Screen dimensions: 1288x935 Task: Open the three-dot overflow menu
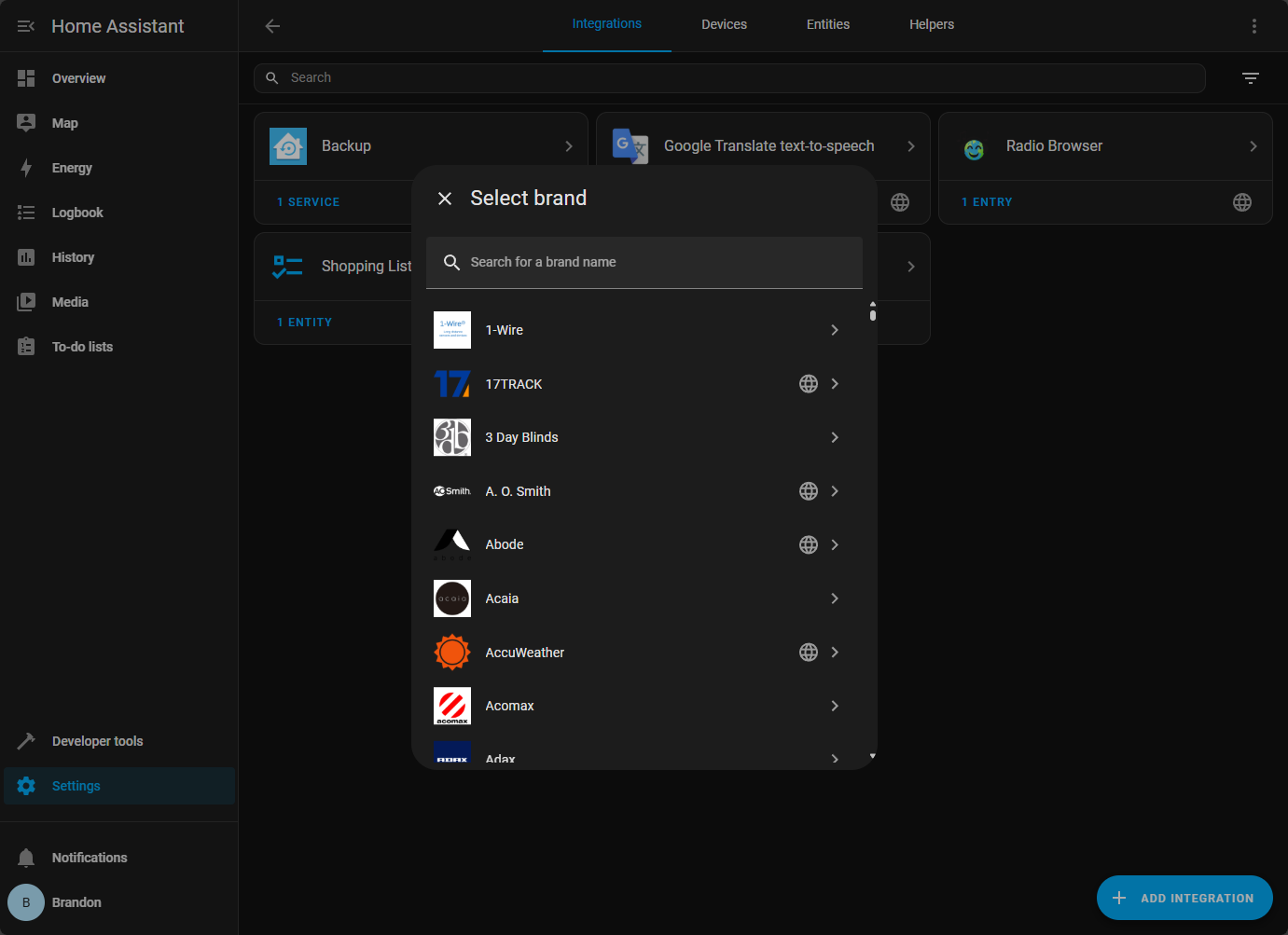1253,26
